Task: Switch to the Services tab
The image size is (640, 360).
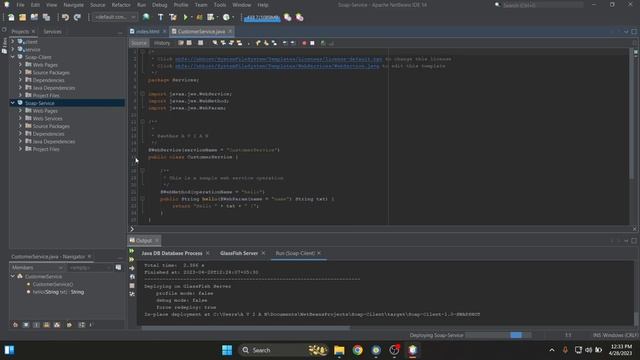Action: click(x=52, y=32)
